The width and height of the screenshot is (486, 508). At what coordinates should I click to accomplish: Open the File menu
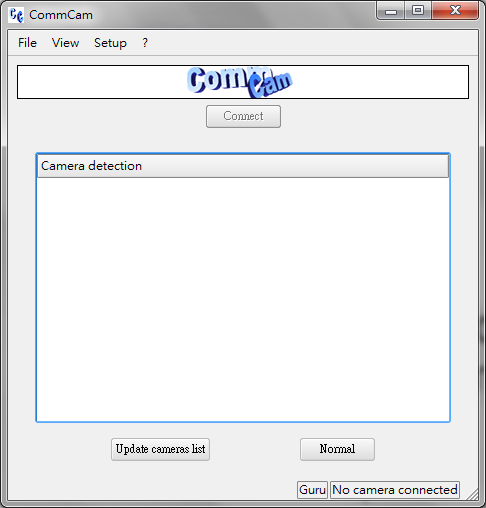[x=27, y=43]
